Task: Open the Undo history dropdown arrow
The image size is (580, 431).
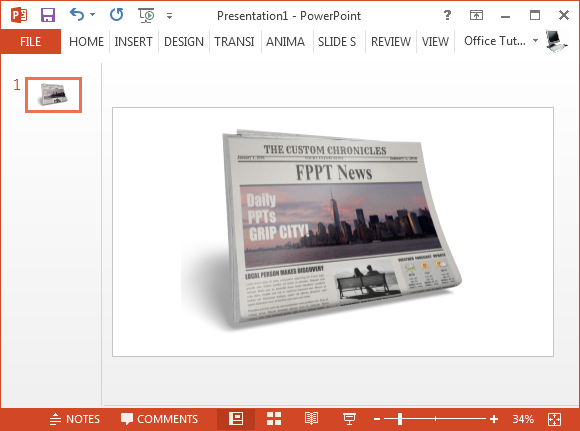Action: click(x=92, y=15)
